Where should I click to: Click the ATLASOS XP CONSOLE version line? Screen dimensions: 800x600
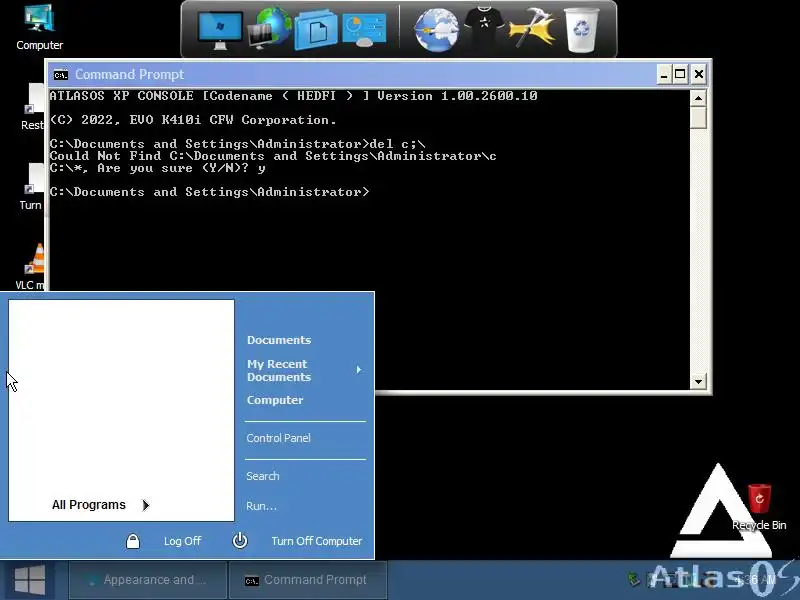(293, 96)
